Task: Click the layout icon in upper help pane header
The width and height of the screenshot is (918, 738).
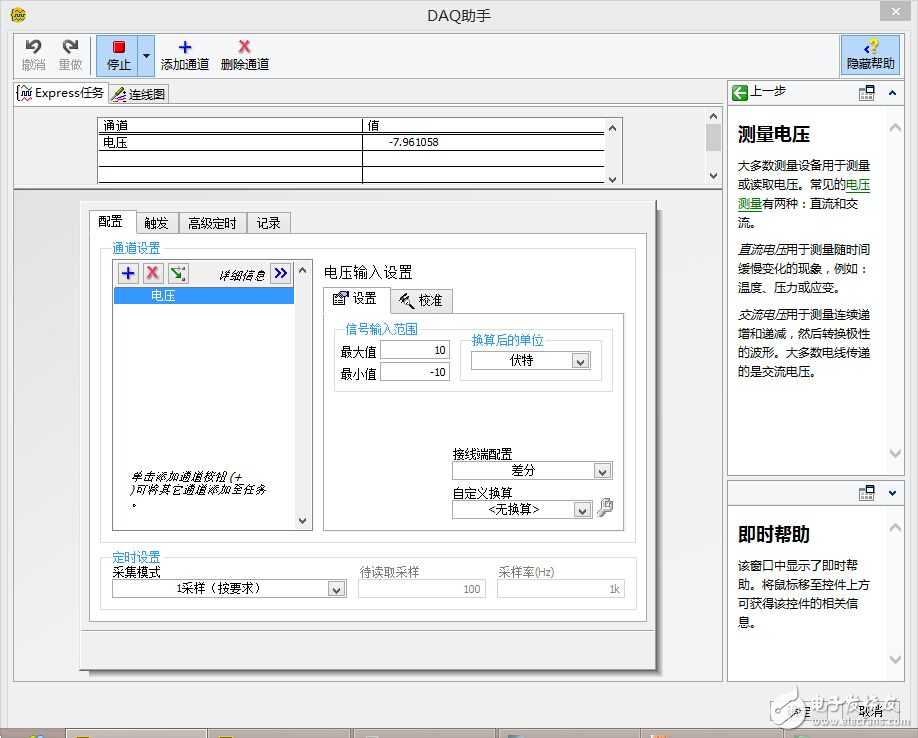Action: [866, 92]
